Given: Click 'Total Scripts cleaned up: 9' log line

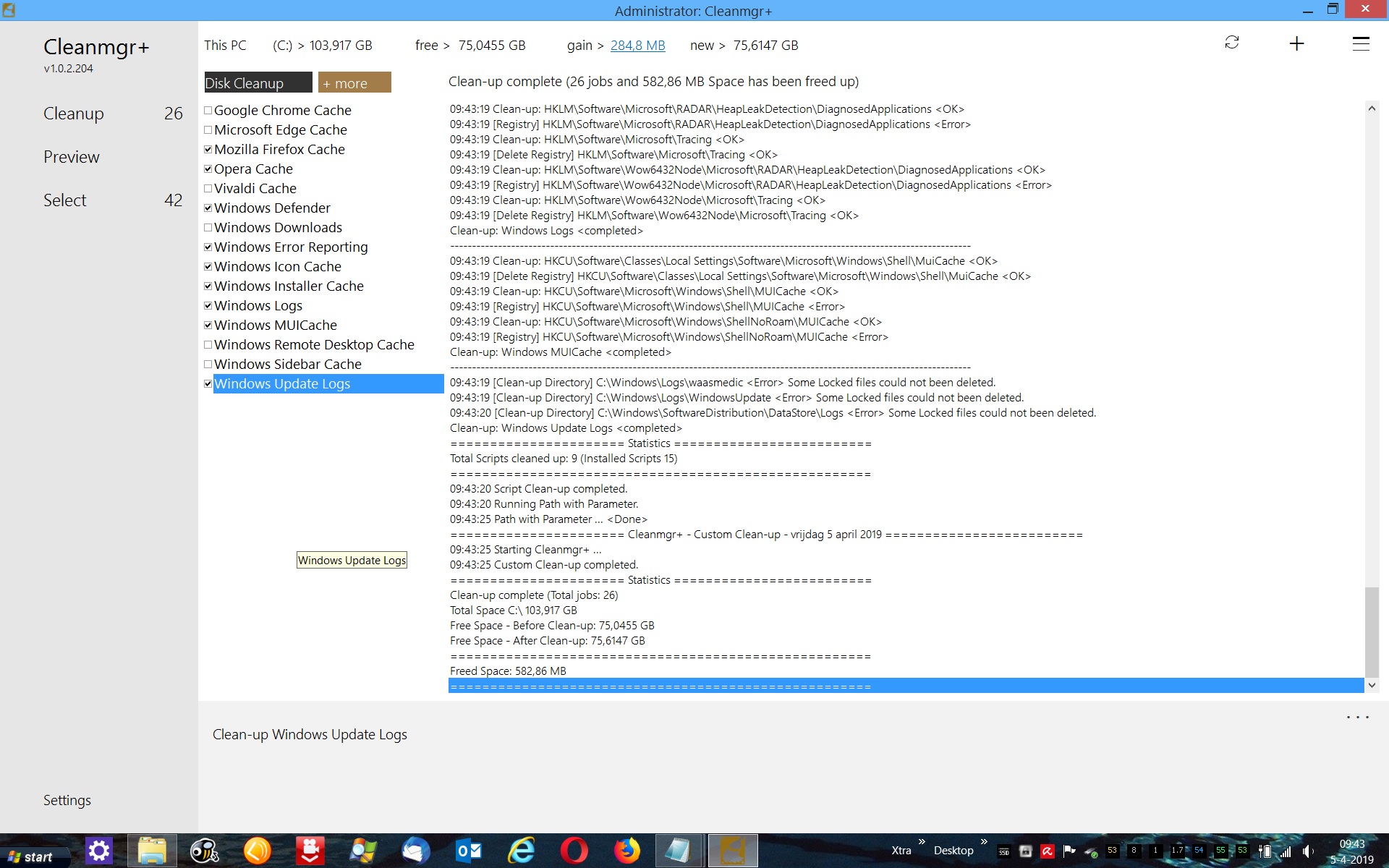Looking at the screenshot, I should pyautogui.click(x=564, y=459).
